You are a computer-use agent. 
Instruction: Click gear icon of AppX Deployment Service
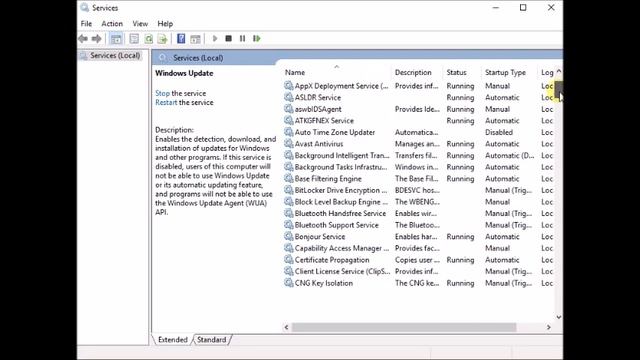point(289,86)
